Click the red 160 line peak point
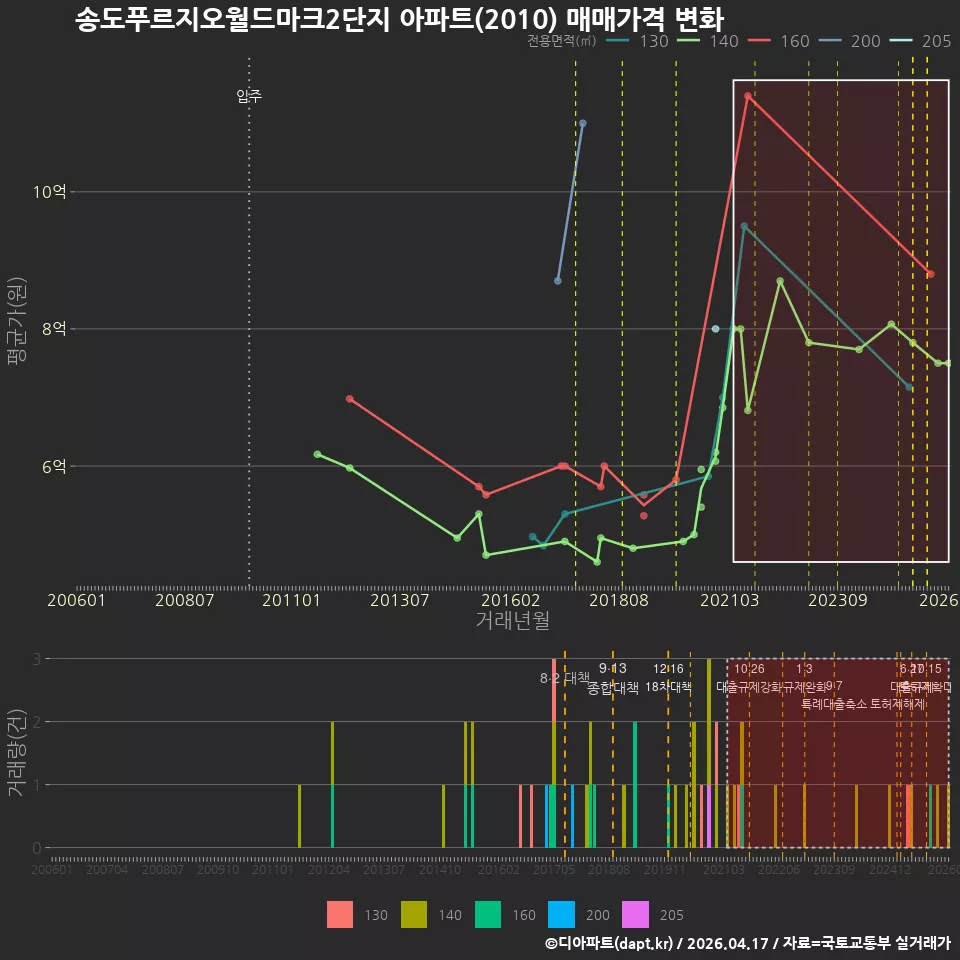 (748, 96)
